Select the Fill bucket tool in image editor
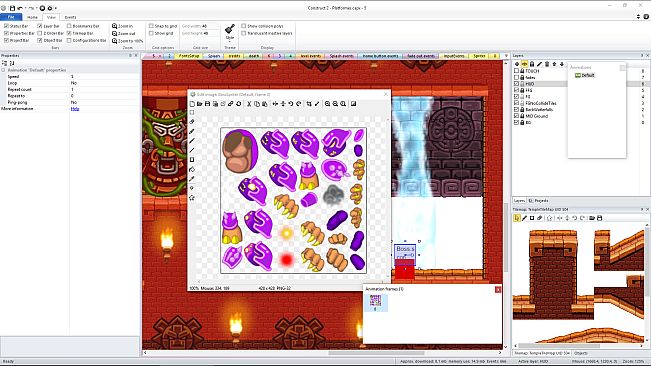 click(x=192, y=169)
